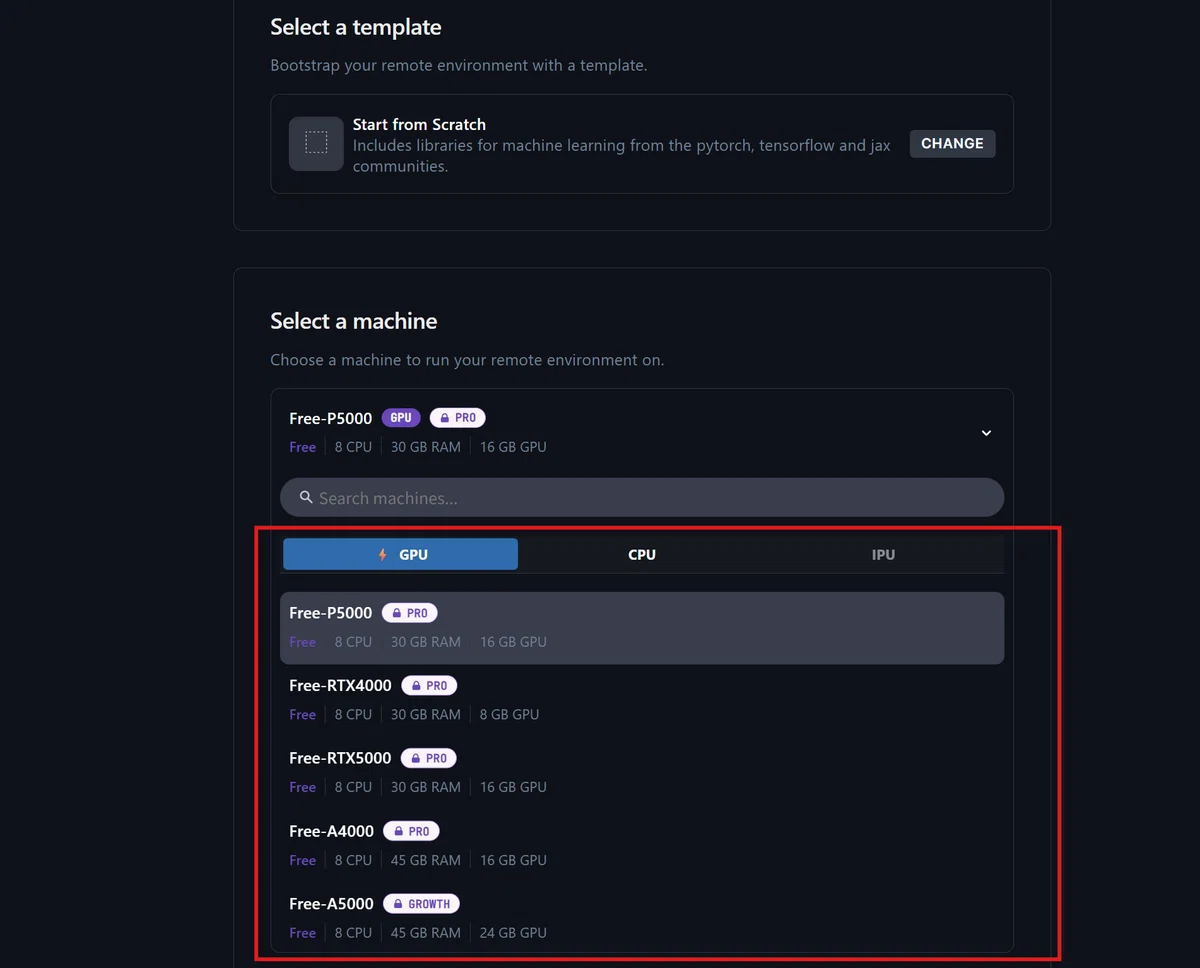Select the GPU tab

(400, 554)
